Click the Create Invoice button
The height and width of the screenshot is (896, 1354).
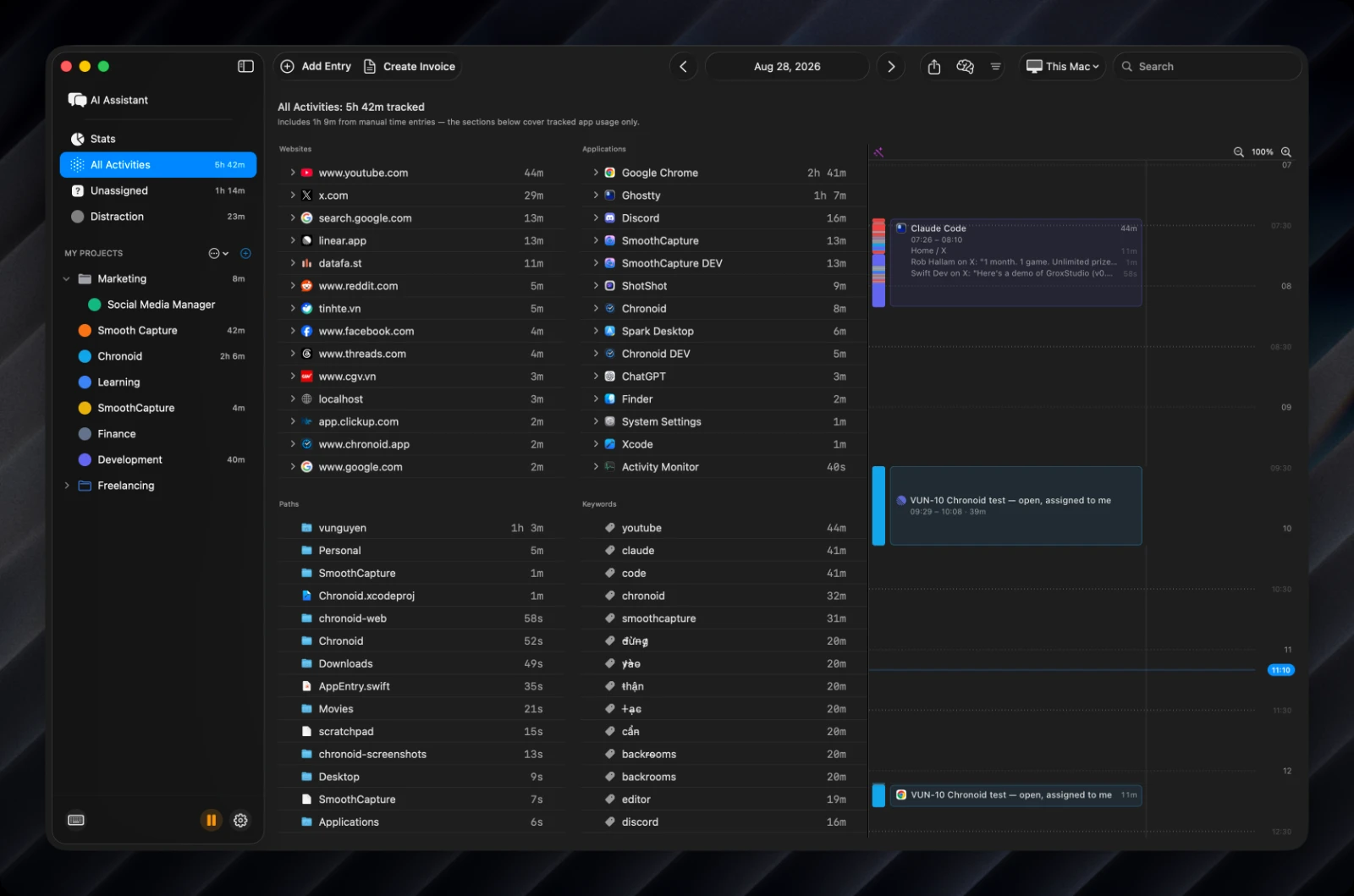(410, 66)
